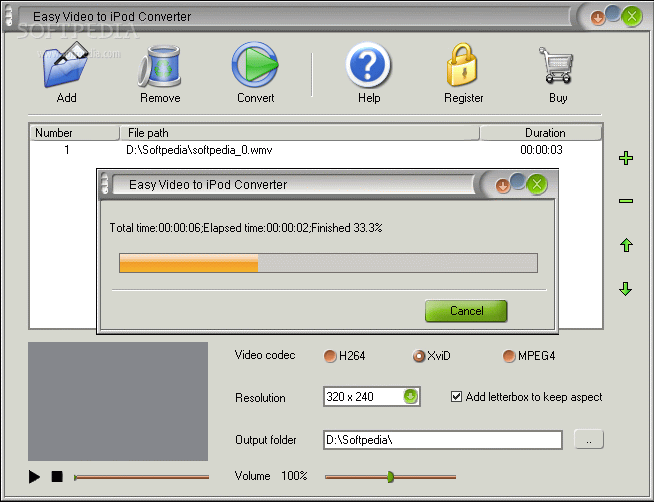Screen dimensions: 654x502
Task: Close the progress dialog with green X
Action: point(537,184)
